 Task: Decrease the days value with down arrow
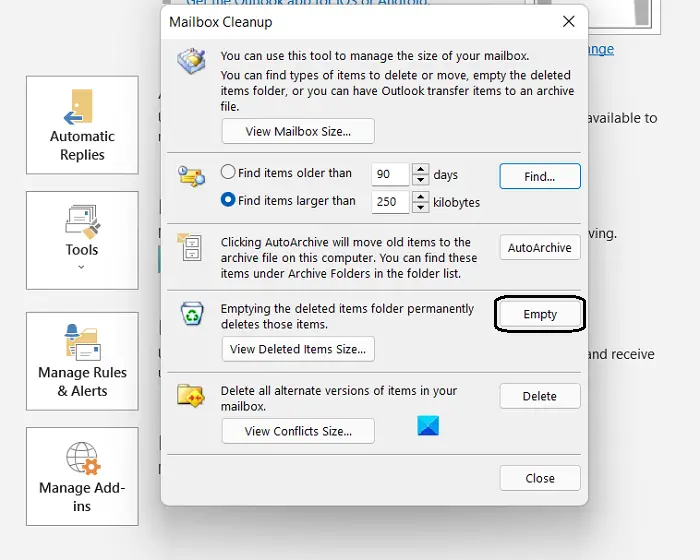pos(420,180)
